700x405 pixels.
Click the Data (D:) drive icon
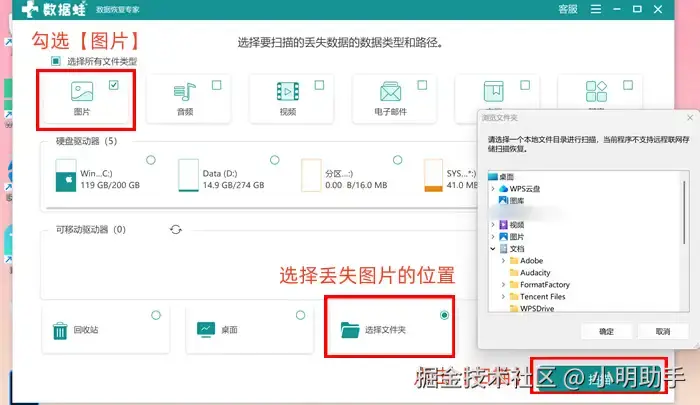coord(188,175)
